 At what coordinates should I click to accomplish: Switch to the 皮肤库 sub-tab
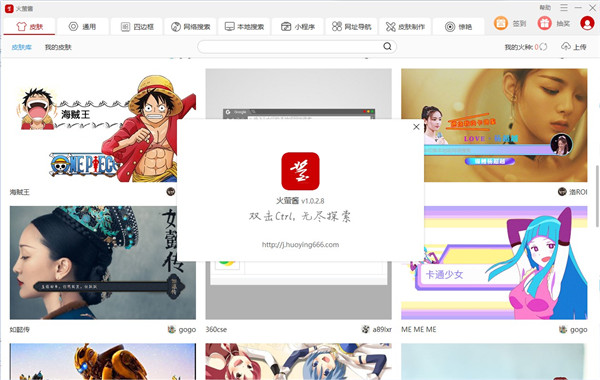coord(22,47)
